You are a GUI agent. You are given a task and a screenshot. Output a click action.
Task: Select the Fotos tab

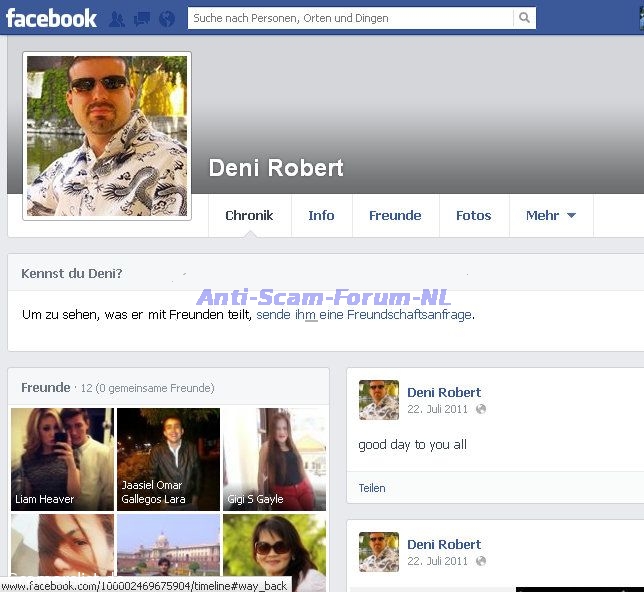pos(473,215)
